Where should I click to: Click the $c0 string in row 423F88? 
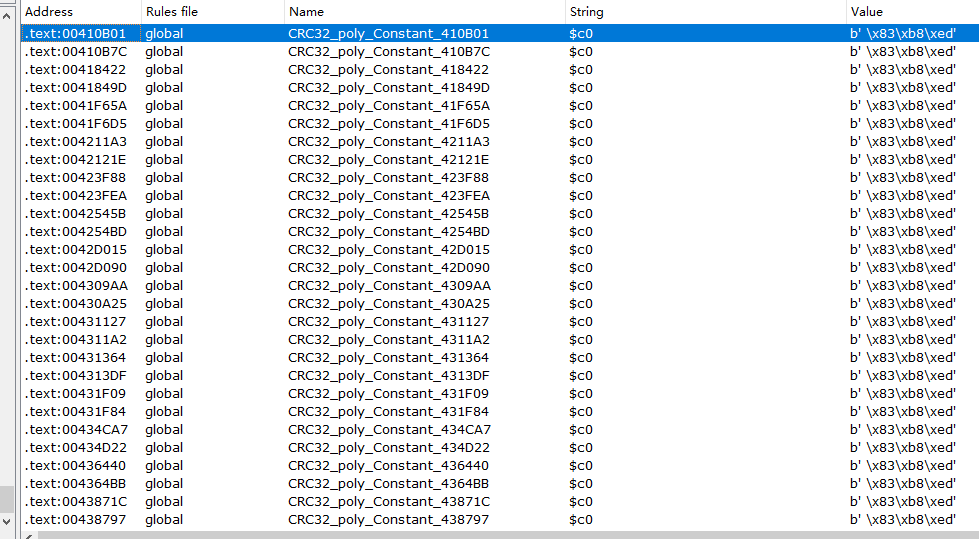581,178
